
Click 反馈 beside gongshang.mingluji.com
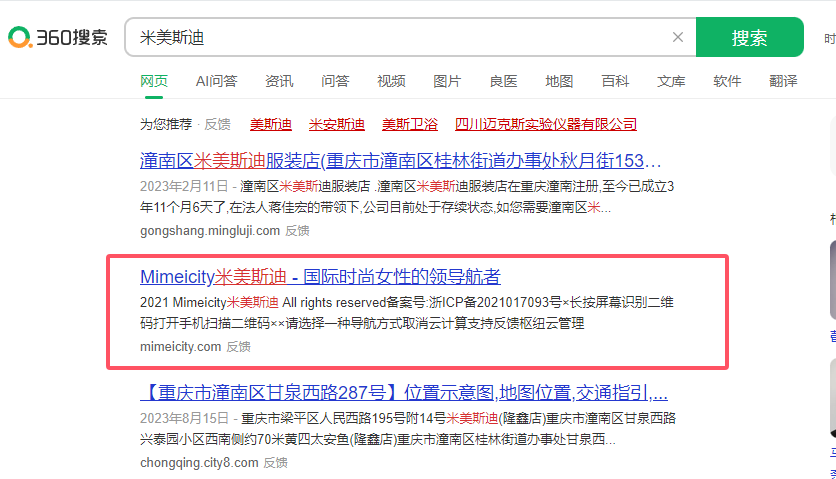pyautogui.click(x=297, y=231)
